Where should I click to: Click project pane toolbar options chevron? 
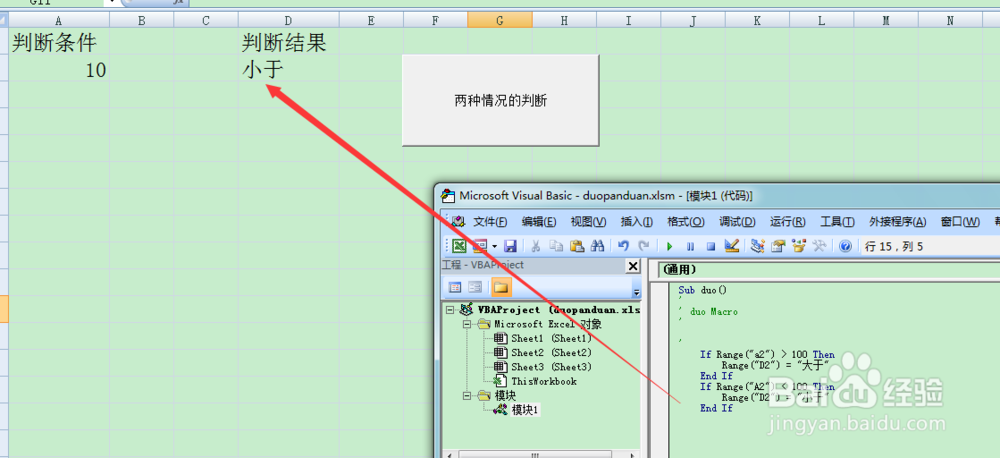coord(635,292)
